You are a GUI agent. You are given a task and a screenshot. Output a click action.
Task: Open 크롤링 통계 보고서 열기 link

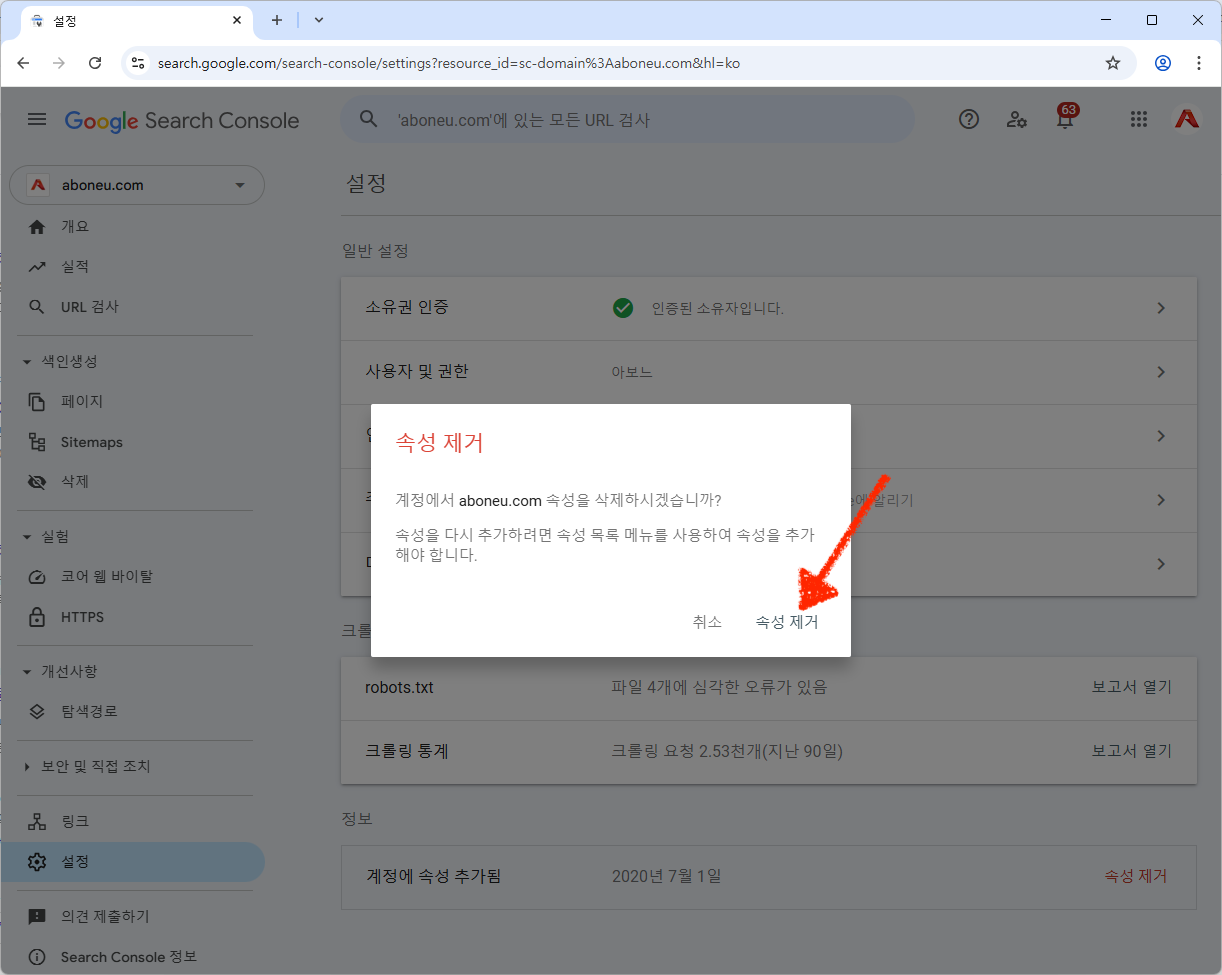tap(1131, 750)
